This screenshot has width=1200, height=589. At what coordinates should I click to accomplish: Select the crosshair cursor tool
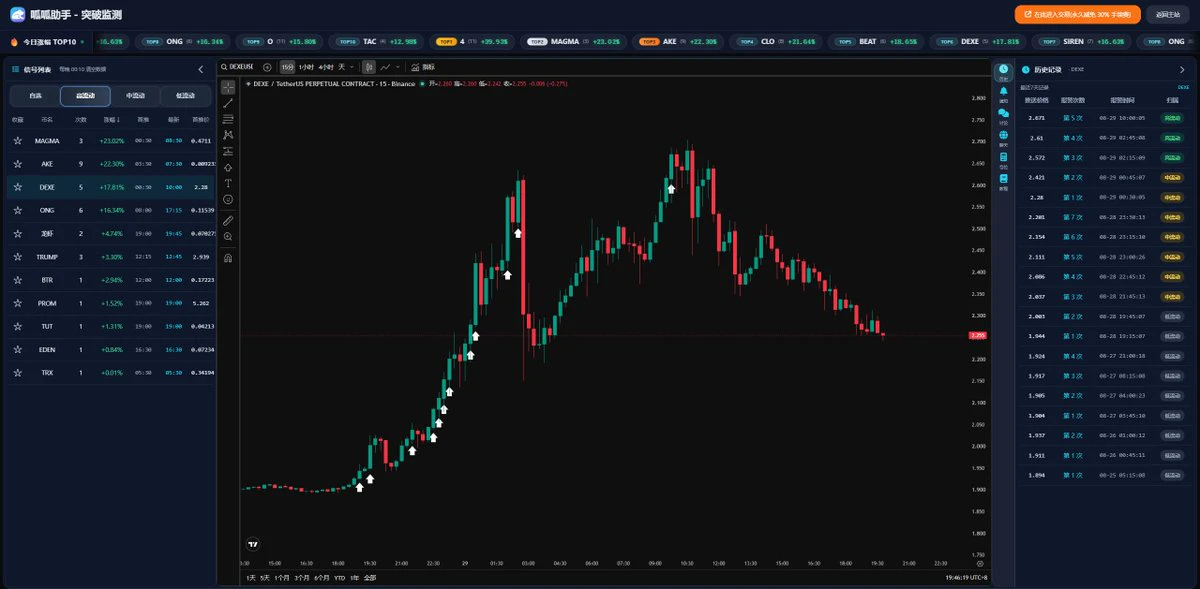228,88
